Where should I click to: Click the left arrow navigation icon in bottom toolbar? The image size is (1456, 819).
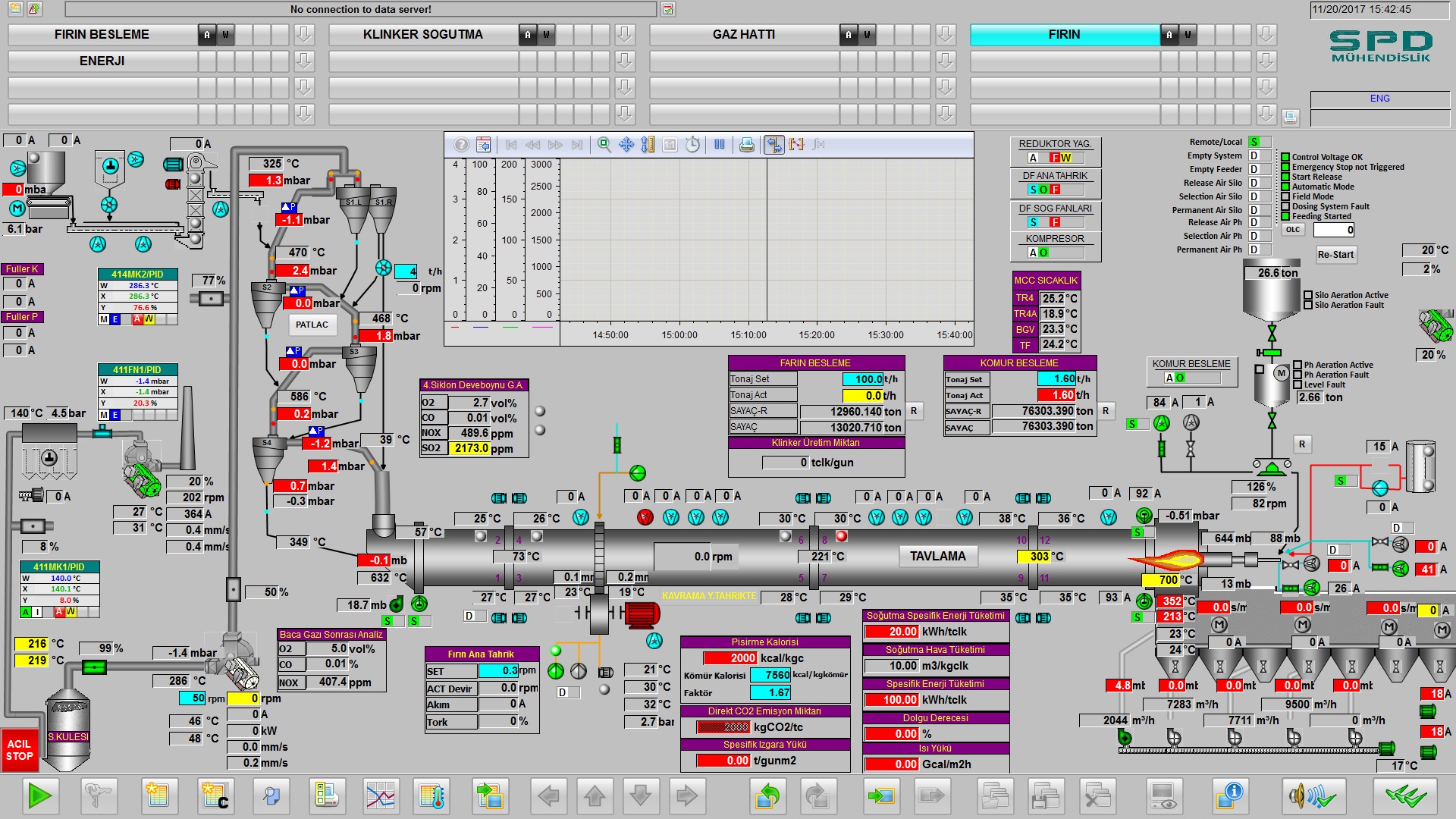[x=548, y=796]
